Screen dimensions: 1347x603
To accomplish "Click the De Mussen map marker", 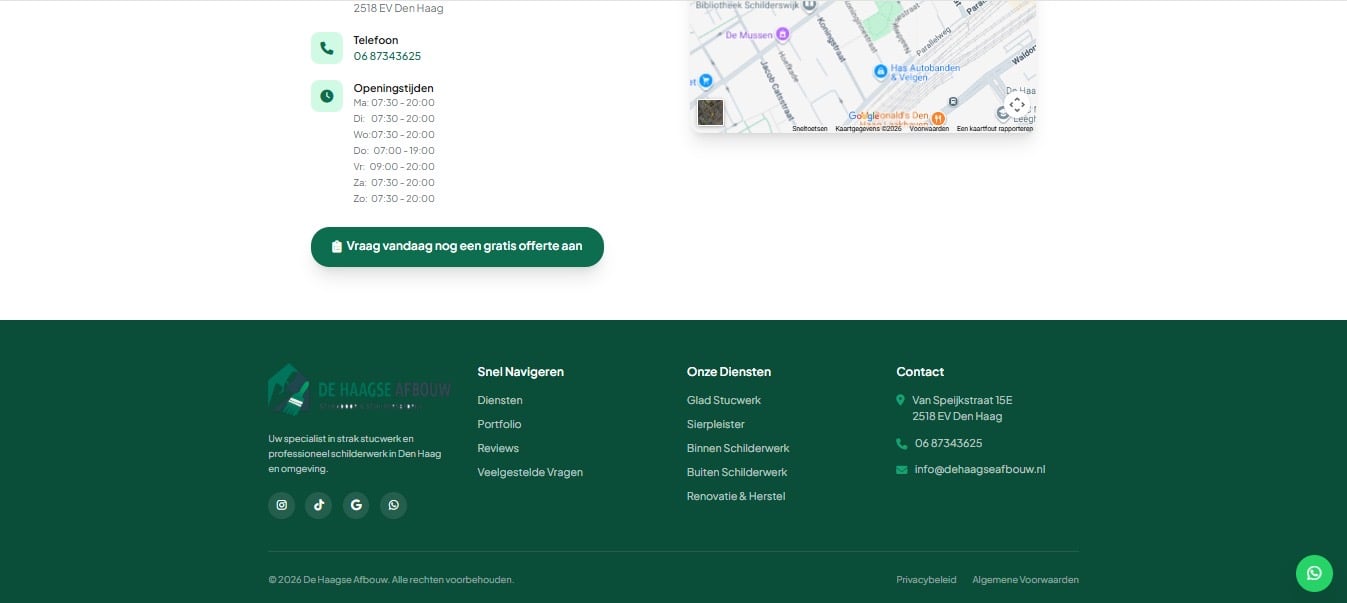I will (783, 34).
